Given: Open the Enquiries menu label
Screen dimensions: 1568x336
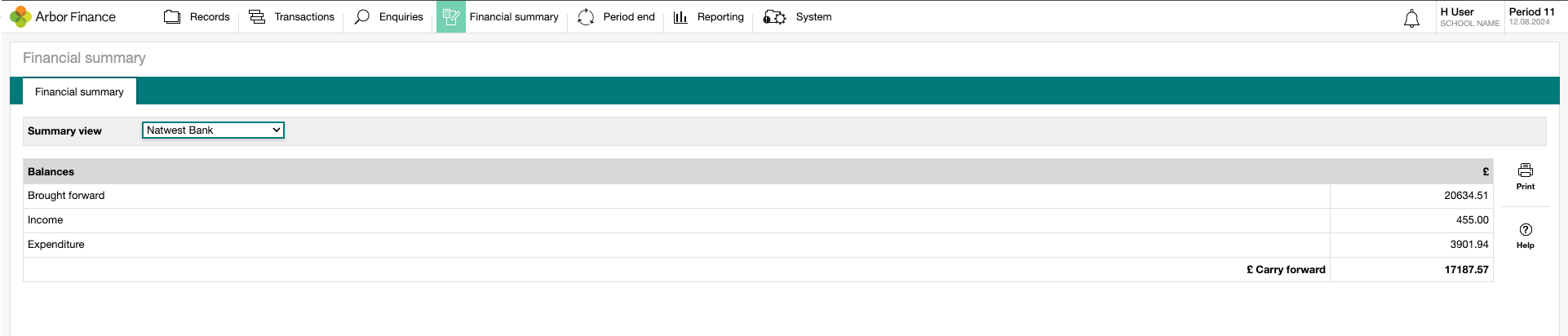Looking at the screenshot, I should [401, 17].
